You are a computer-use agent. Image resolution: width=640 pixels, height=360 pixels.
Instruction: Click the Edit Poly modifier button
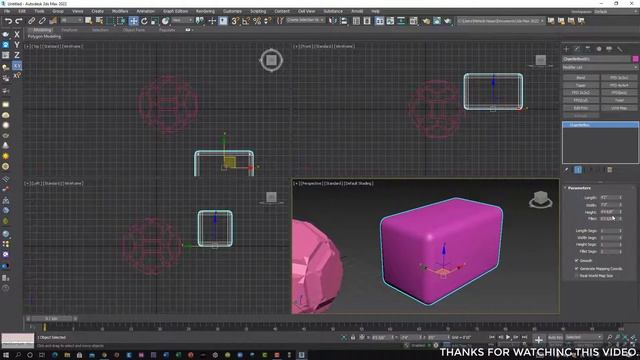coord(581,108)
